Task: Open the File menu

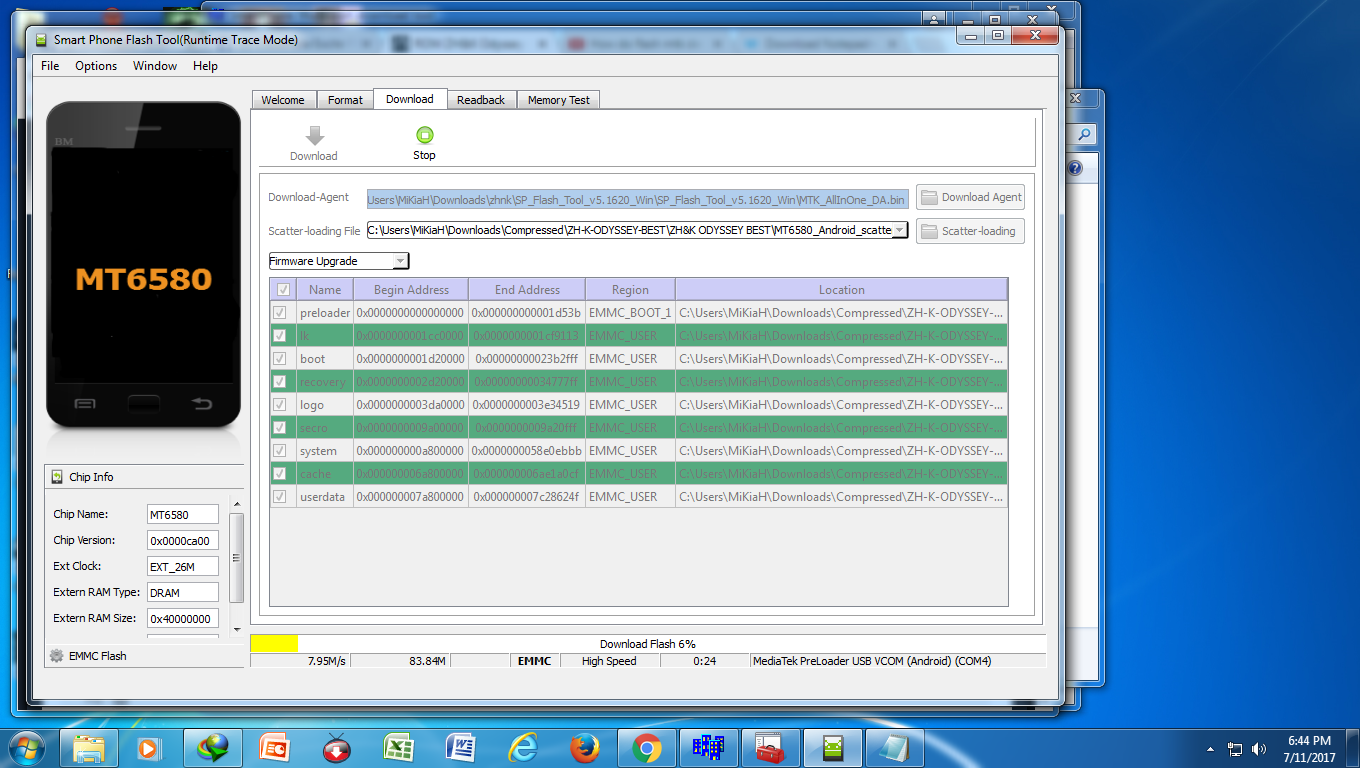Action: click(x=50, y=66)
